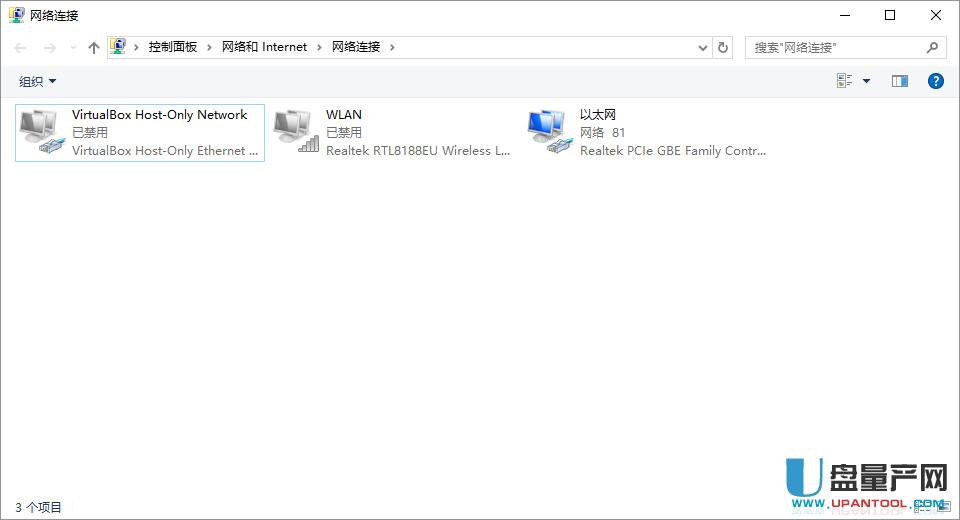Go up one folder level

click(94, 47)
